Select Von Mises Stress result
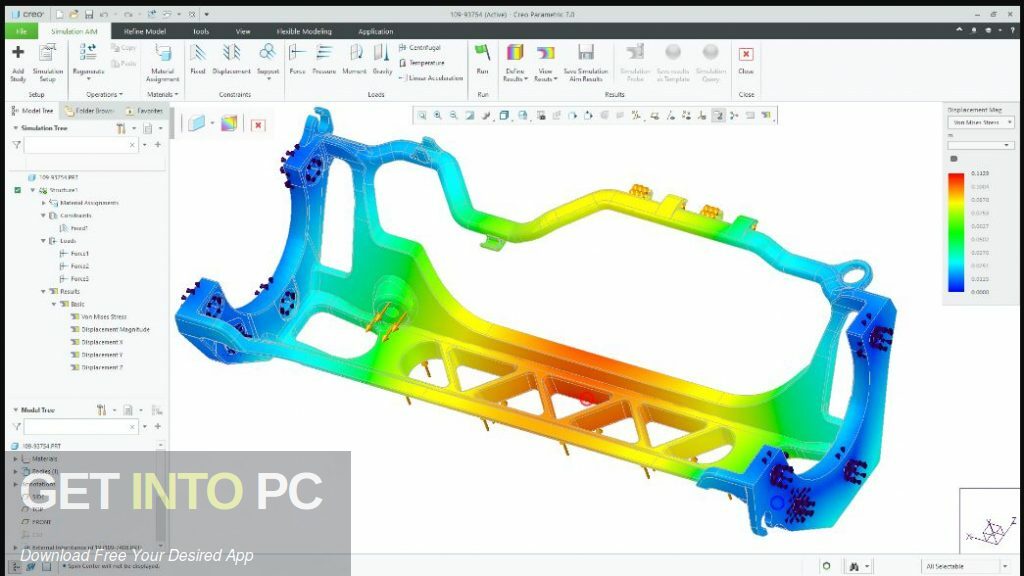This screenshot has width=1024, height=576. [99, 317]
